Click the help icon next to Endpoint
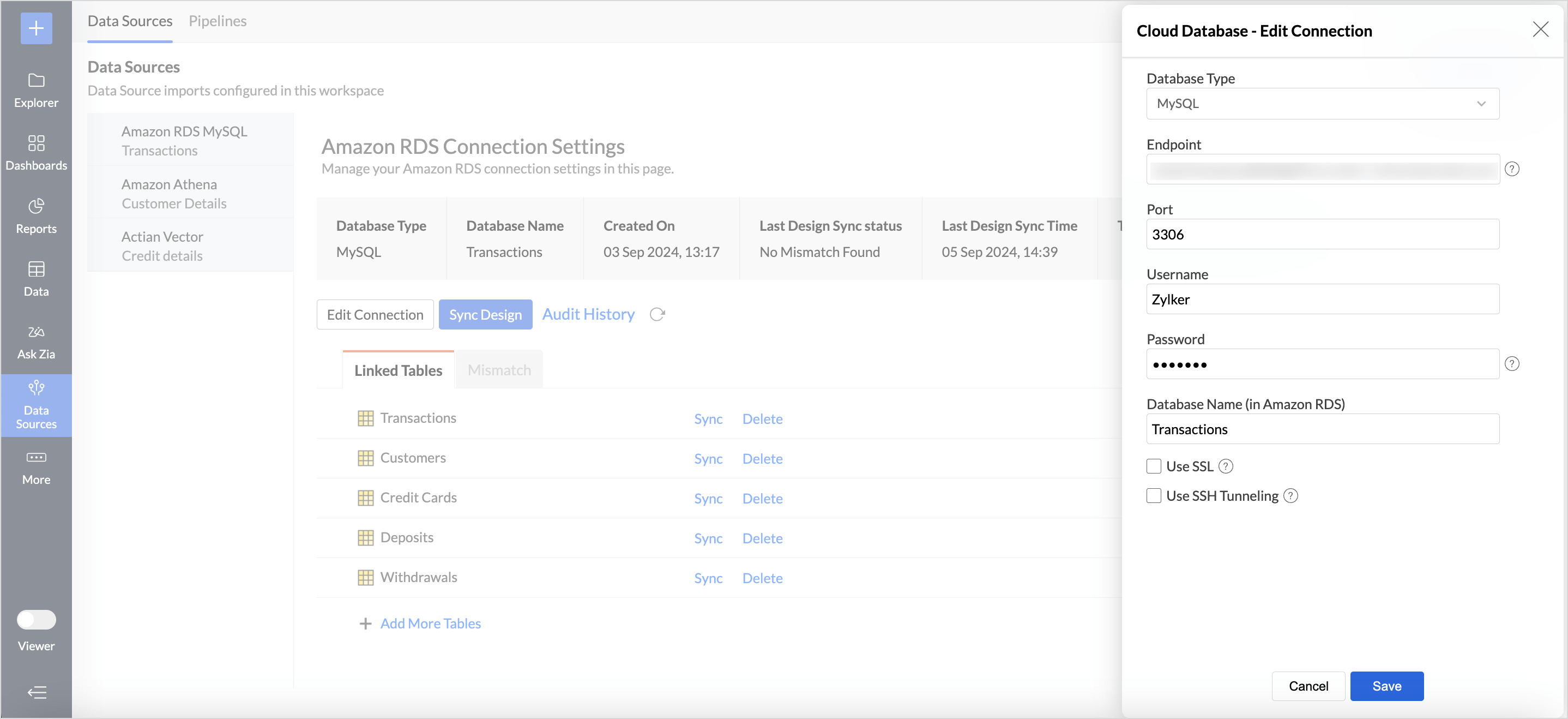Image resolution: width=1568 pixels, height=719 pixels. (x=1511, y=169)
